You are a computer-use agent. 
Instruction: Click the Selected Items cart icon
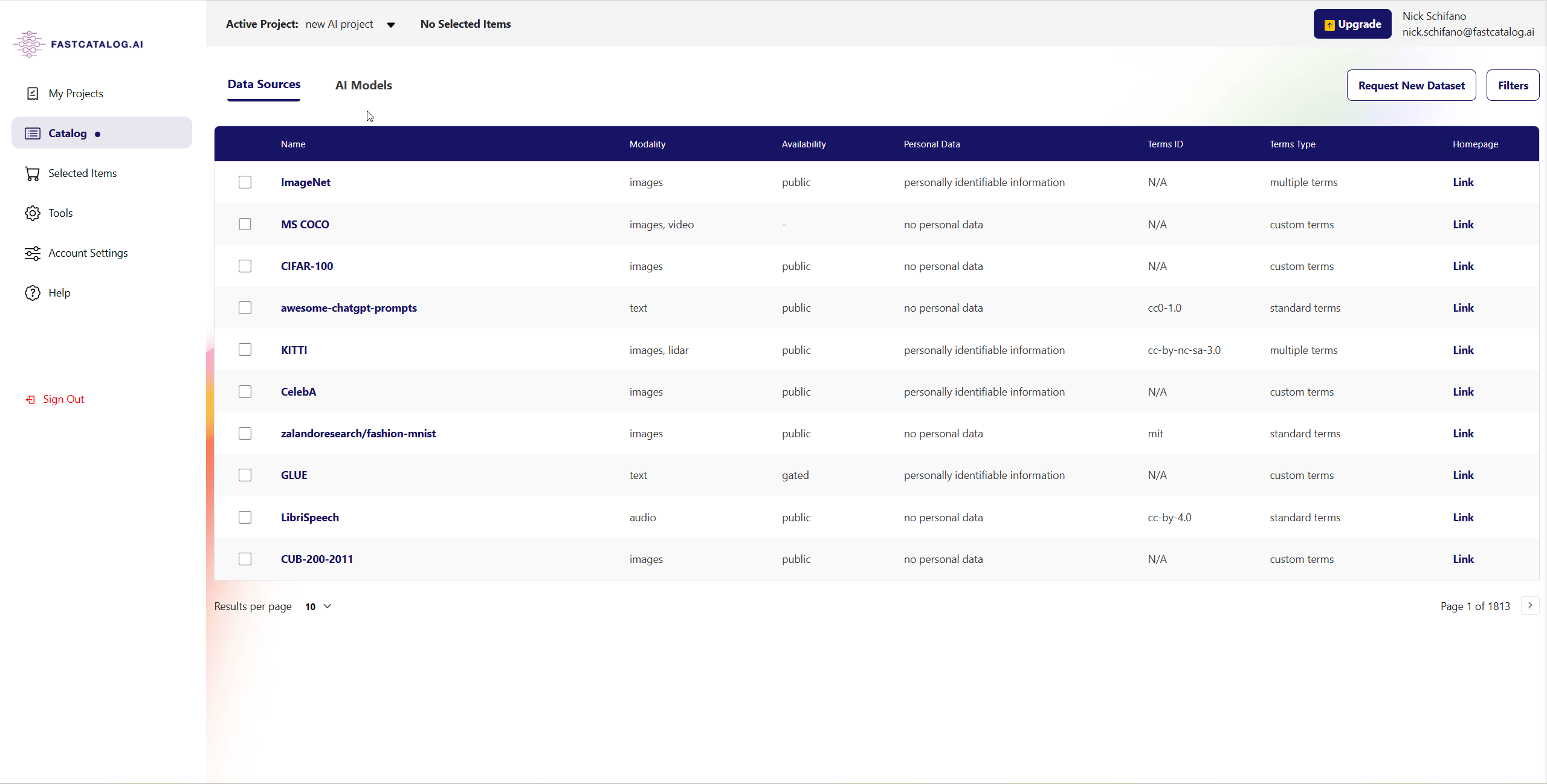tap(33, 173)
